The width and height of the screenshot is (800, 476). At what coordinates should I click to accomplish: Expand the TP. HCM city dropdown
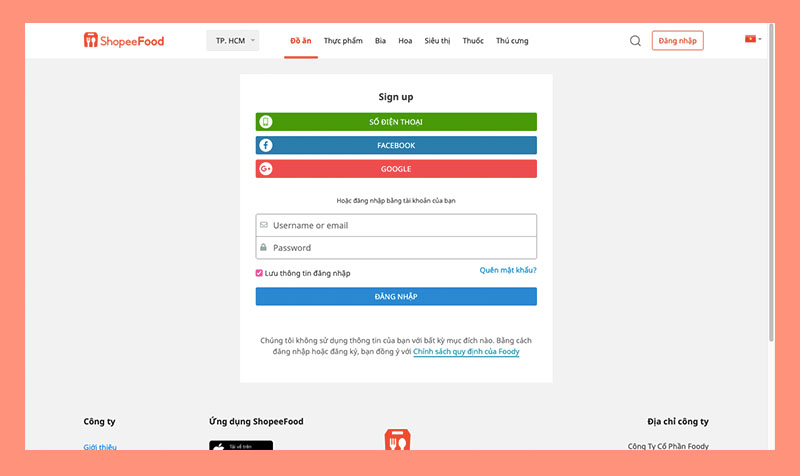click(233, 40)
